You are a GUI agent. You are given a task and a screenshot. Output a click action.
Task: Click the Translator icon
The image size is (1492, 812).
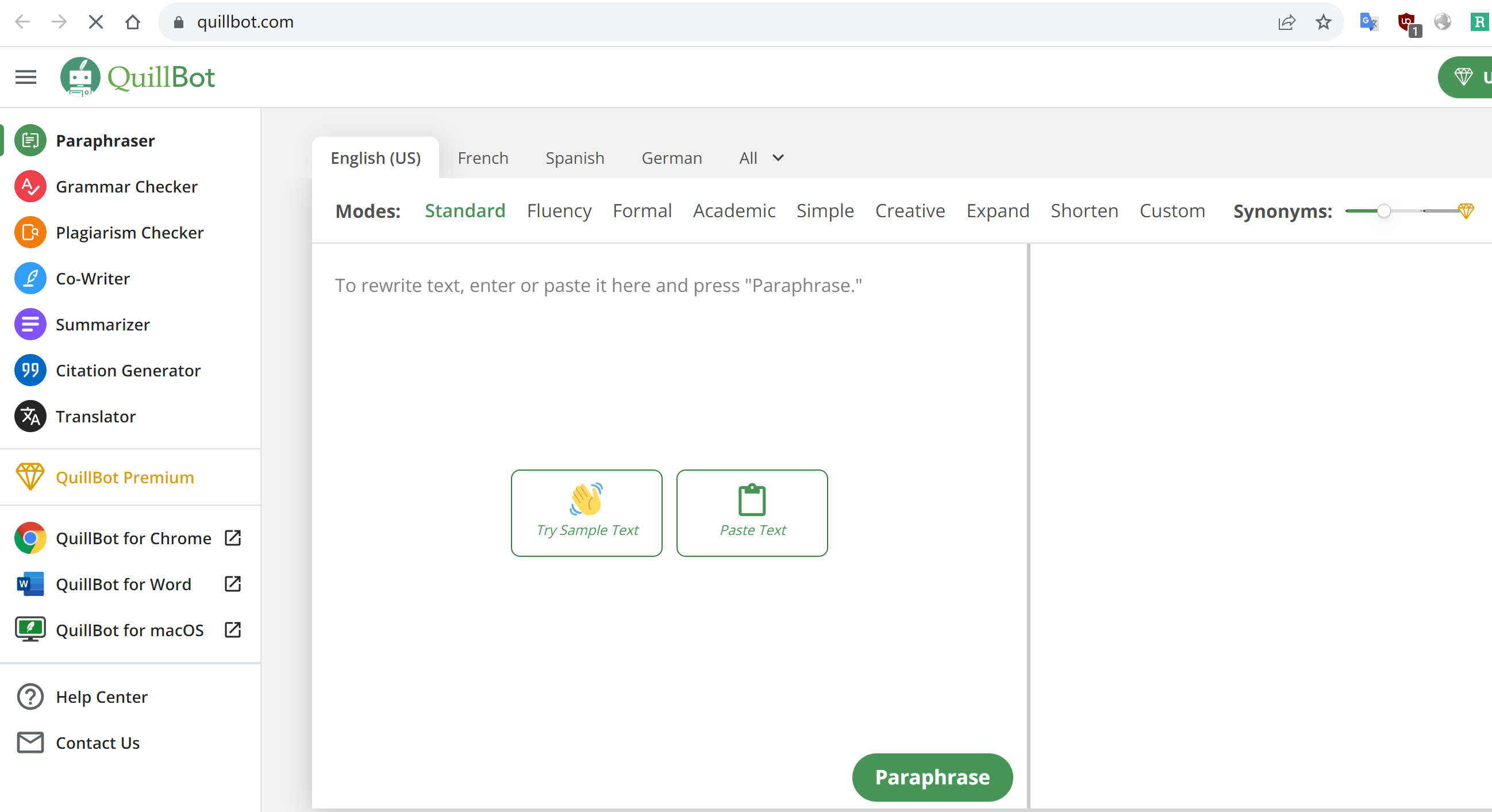point(30,417)
